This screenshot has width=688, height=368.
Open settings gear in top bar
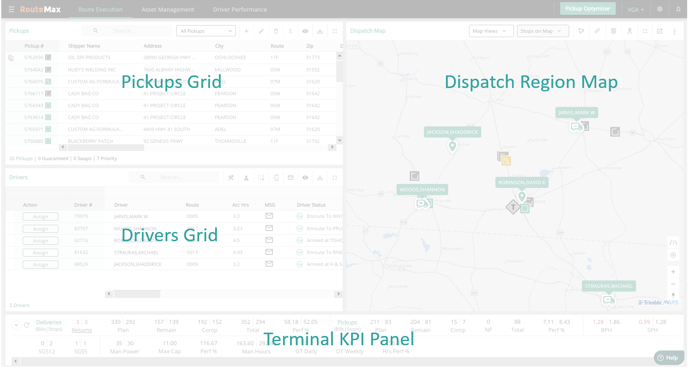tap(659, 9)
